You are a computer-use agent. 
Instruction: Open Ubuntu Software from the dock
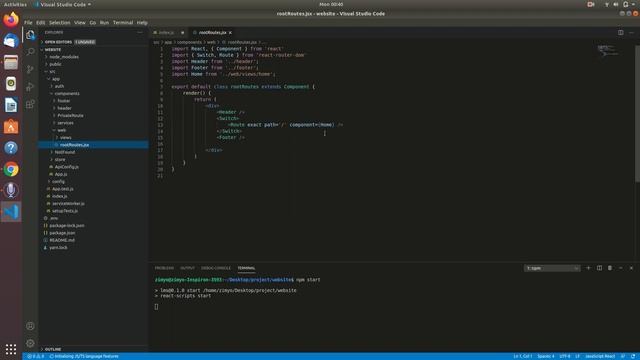(x=11, y=127)
